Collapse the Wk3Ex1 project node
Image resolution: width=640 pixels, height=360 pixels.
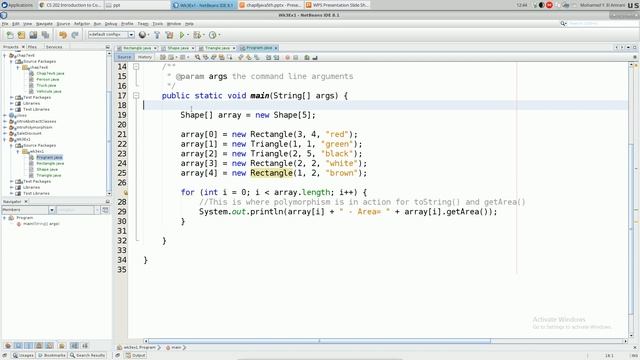[4, 139]
